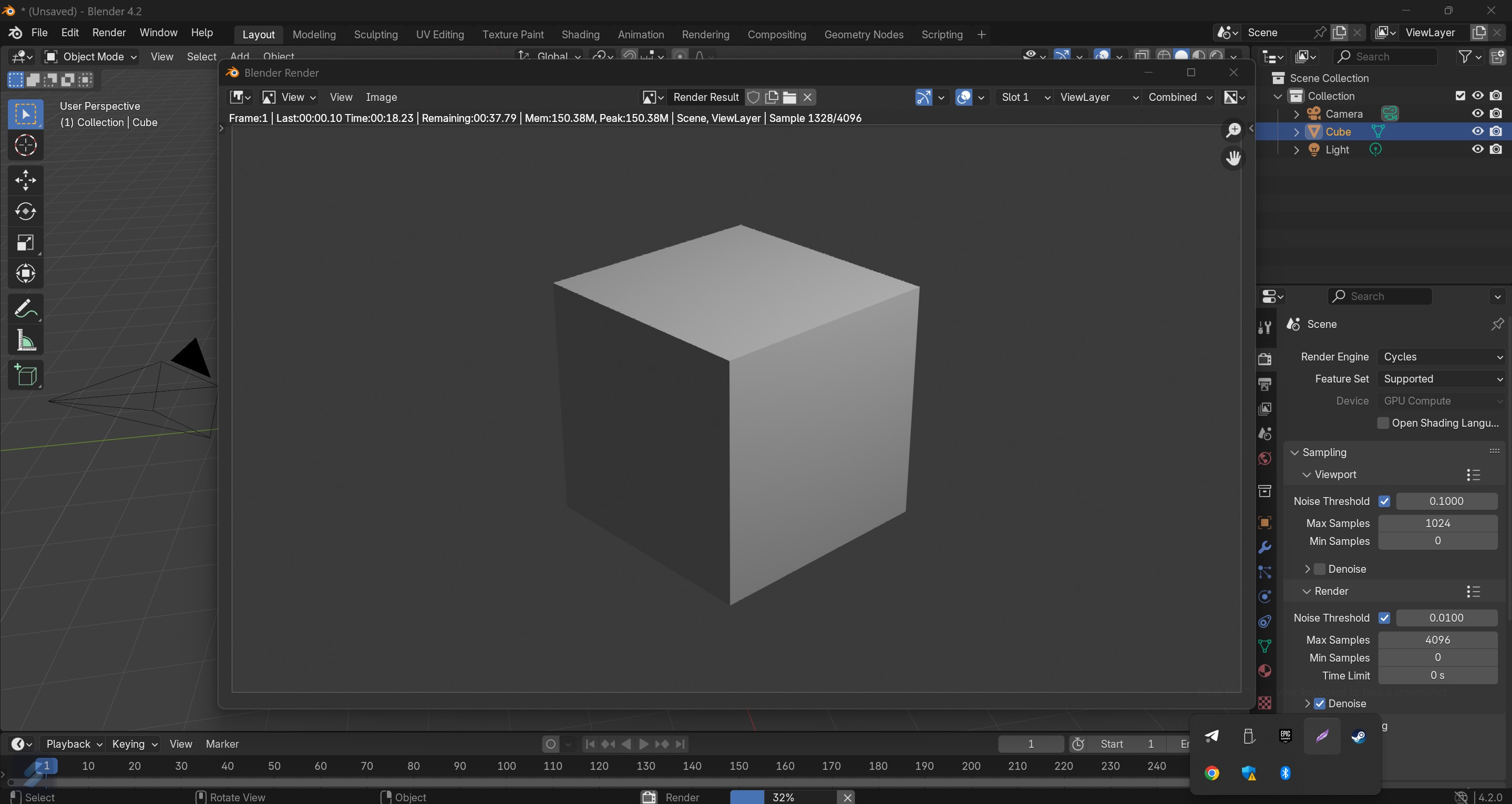Click the Add Cube tool icon
The image size is (1512, 804).
point(25,375)
